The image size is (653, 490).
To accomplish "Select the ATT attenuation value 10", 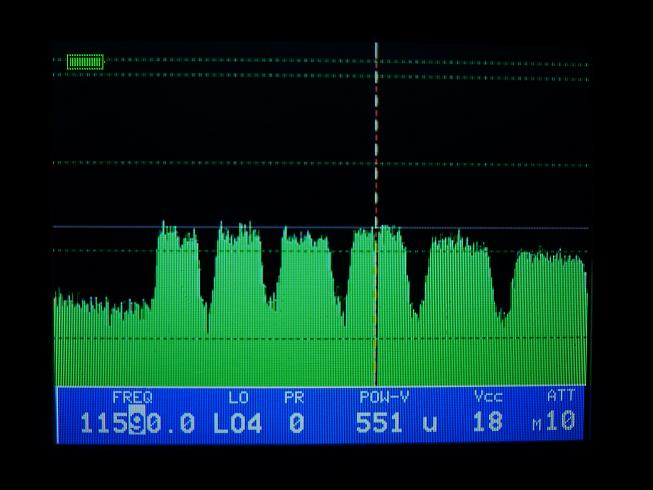I will tap(561, 422).
